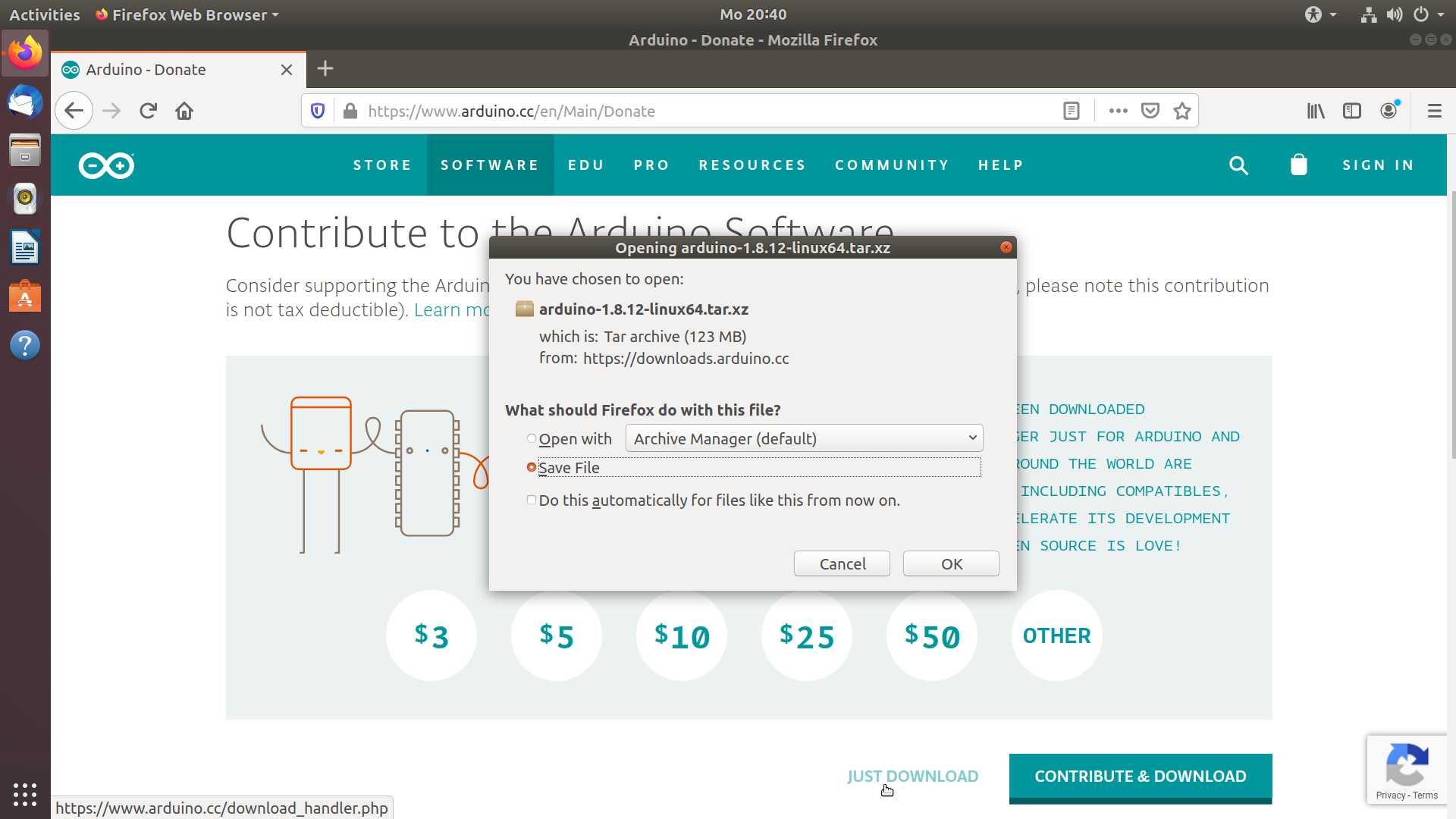Close the Opening arduino file dialog
This screenshot has height=819, width=1456.
[x=1006, y=247]
